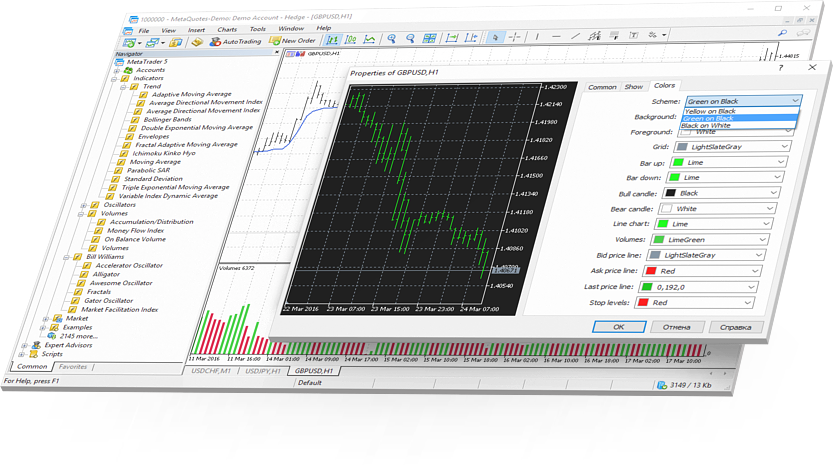Select the Equidistant Channel tool
This screenshot has width=833, height=470.
coord(594,36)
